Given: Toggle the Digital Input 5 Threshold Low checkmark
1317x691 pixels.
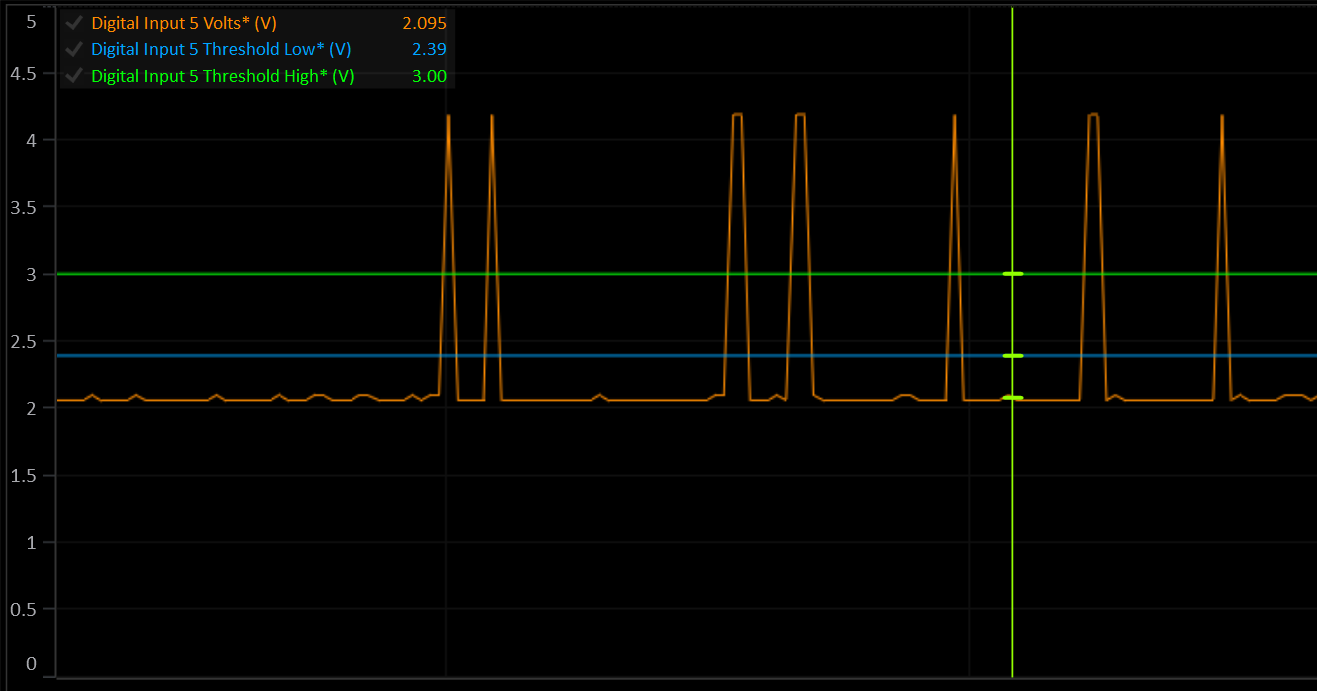Looking at the screenshot, I should click(73, 49).
